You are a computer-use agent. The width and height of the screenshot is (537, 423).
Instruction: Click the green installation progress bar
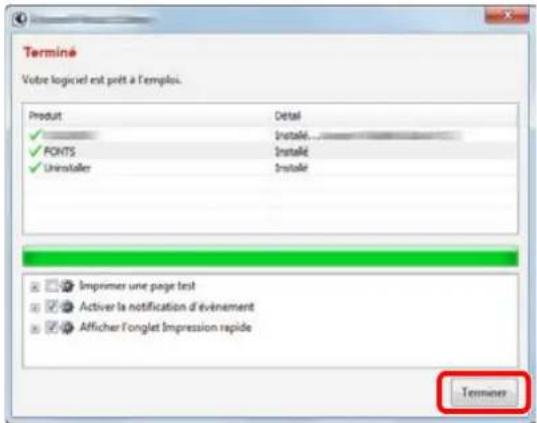270,258
